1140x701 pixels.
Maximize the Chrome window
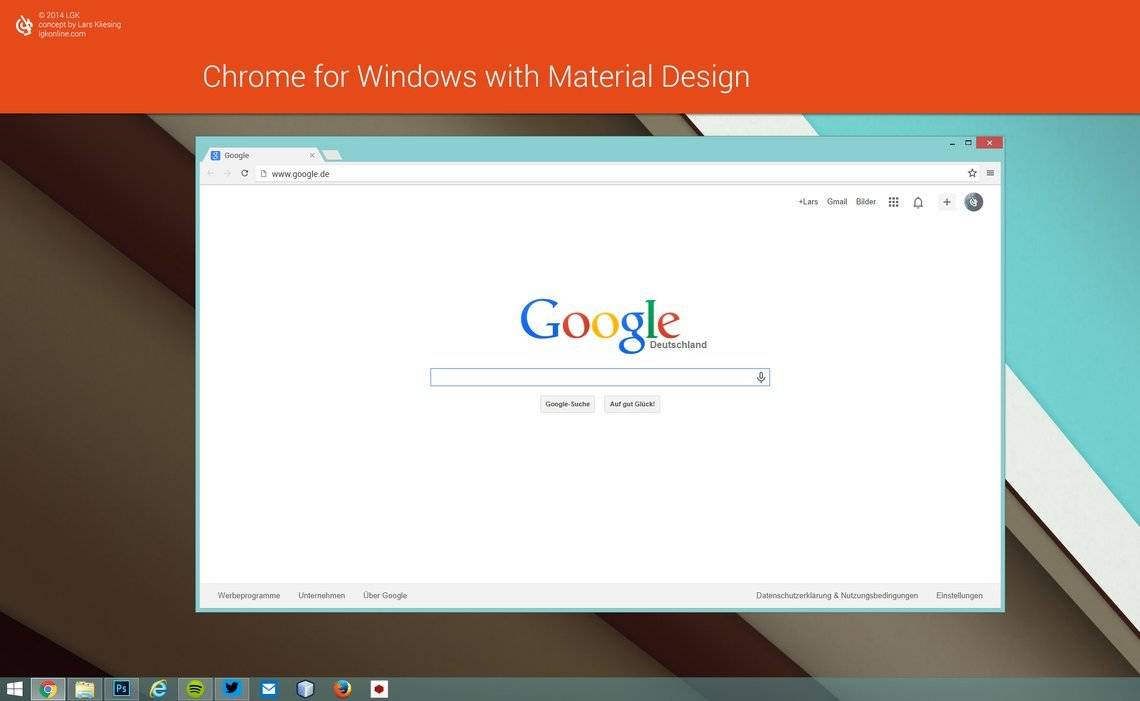968,143
